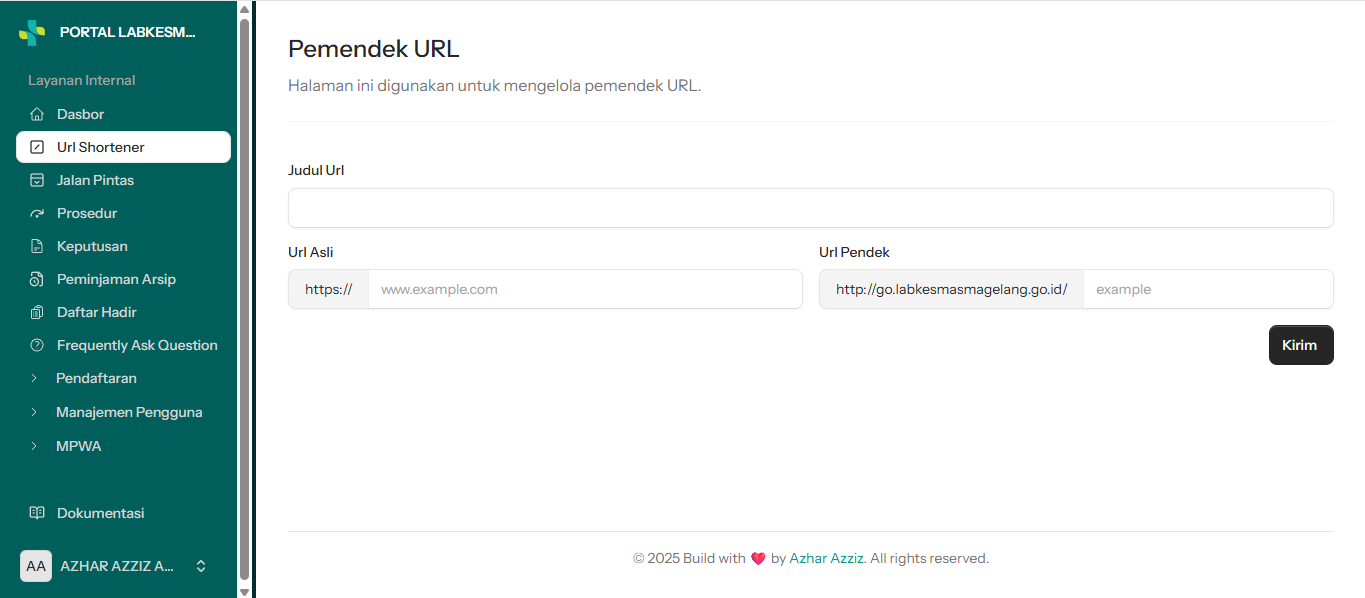Click the Peminjaman Arsip icon
1365x598 pixels.
37,279
